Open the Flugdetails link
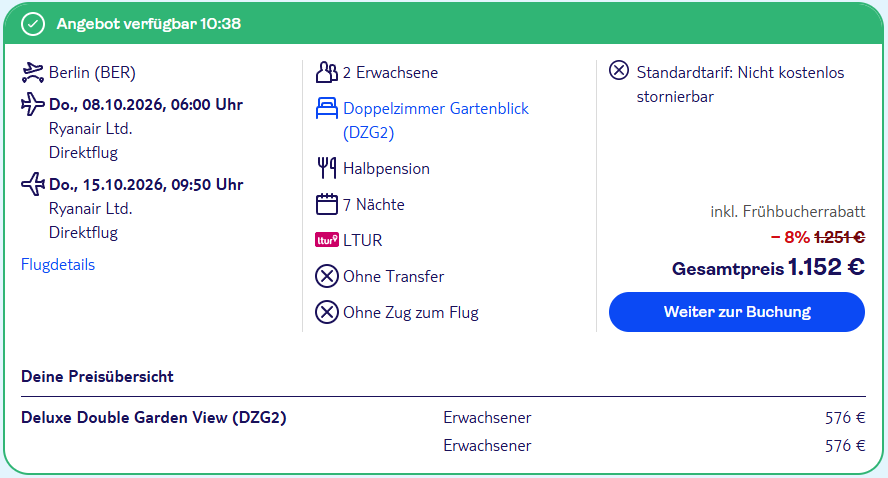This screenshot has height=478, width=888. [x=58, y=264]
